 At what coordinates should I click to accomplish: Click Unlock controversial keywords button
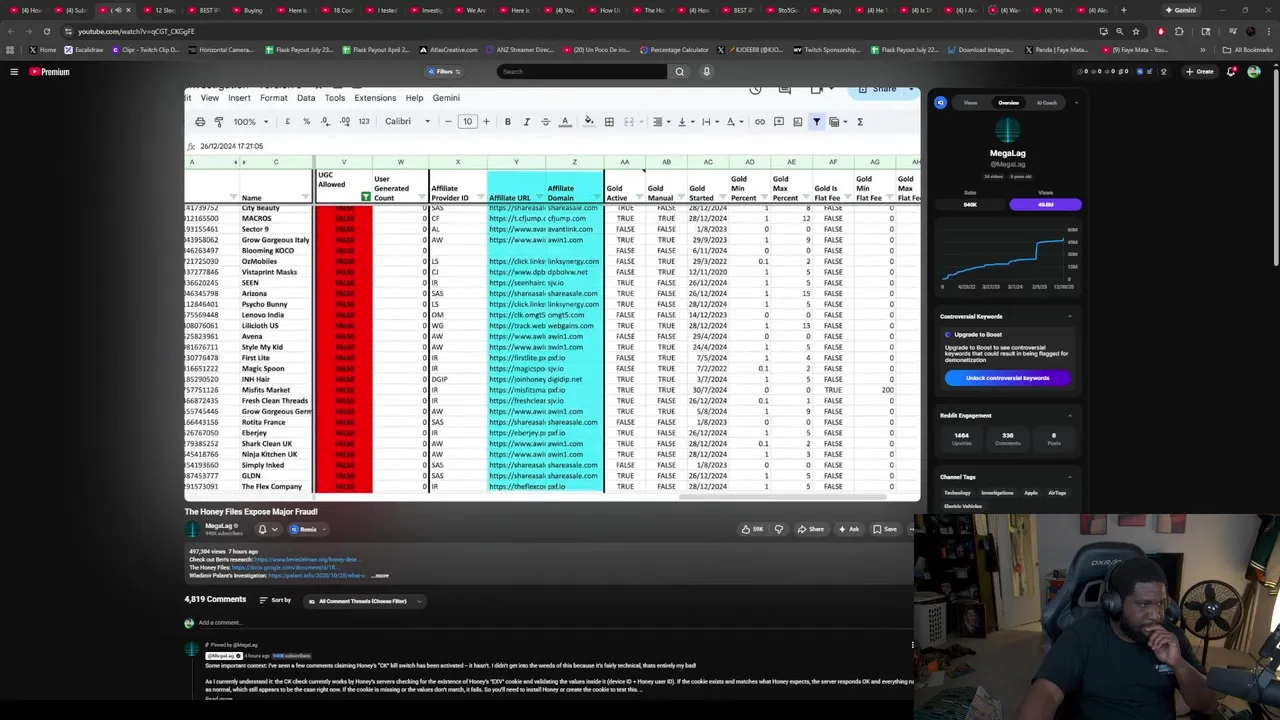1007,378
